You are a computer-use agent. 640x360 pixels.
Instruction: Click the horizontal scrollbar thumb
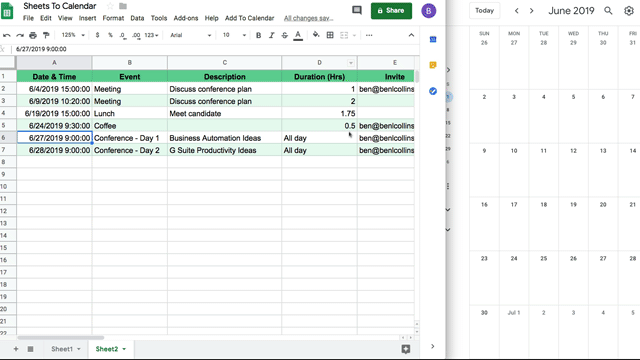60,338
